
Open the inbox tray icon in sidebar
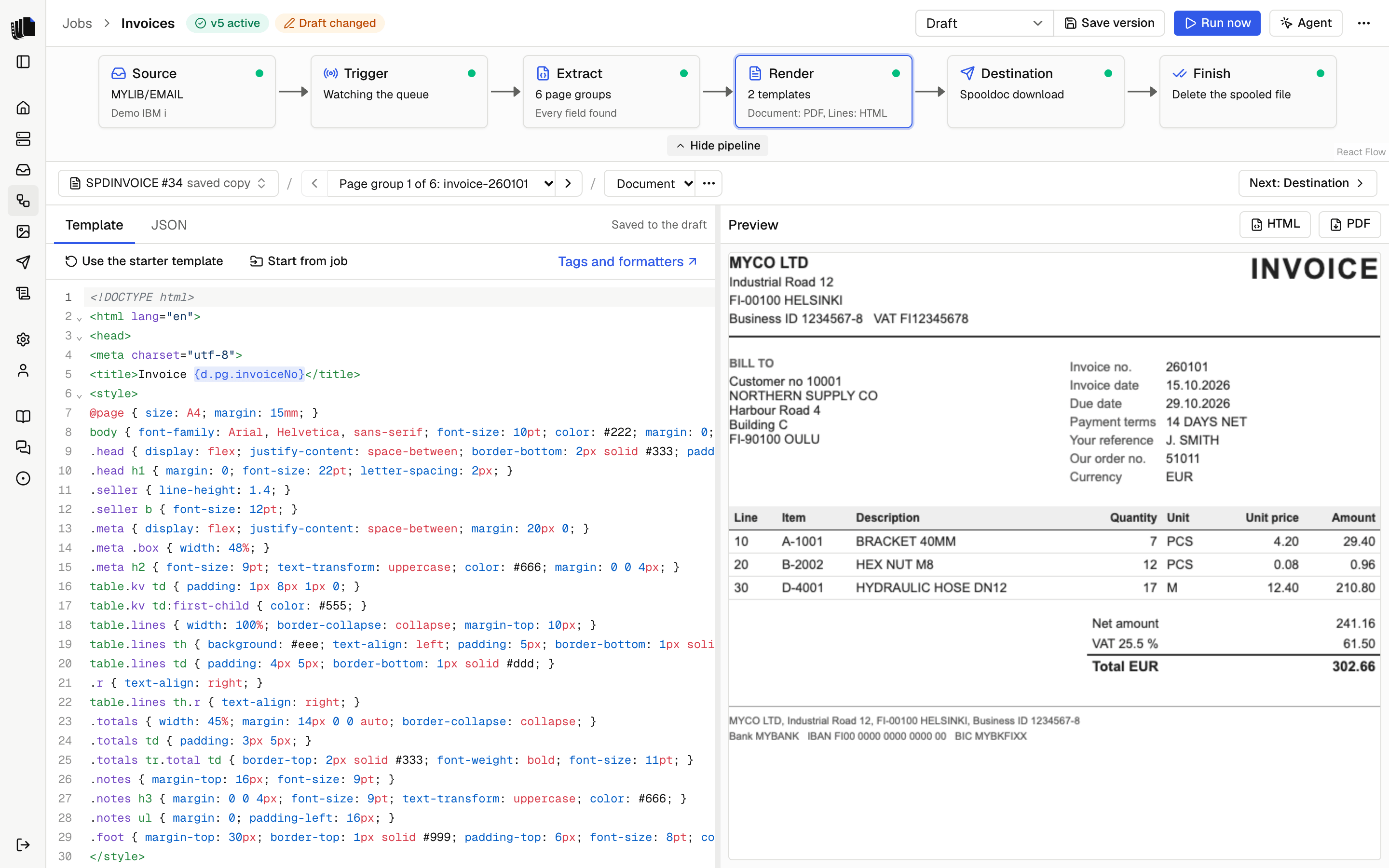tap(23, 170)
